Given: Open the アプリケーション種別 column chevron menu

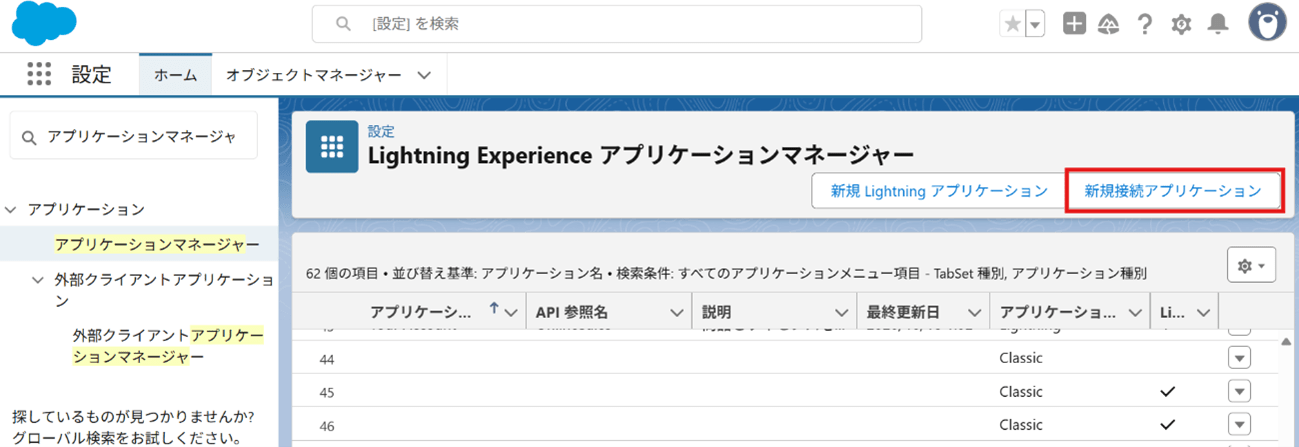Looking at the screenshot, I should point(1134,313).
